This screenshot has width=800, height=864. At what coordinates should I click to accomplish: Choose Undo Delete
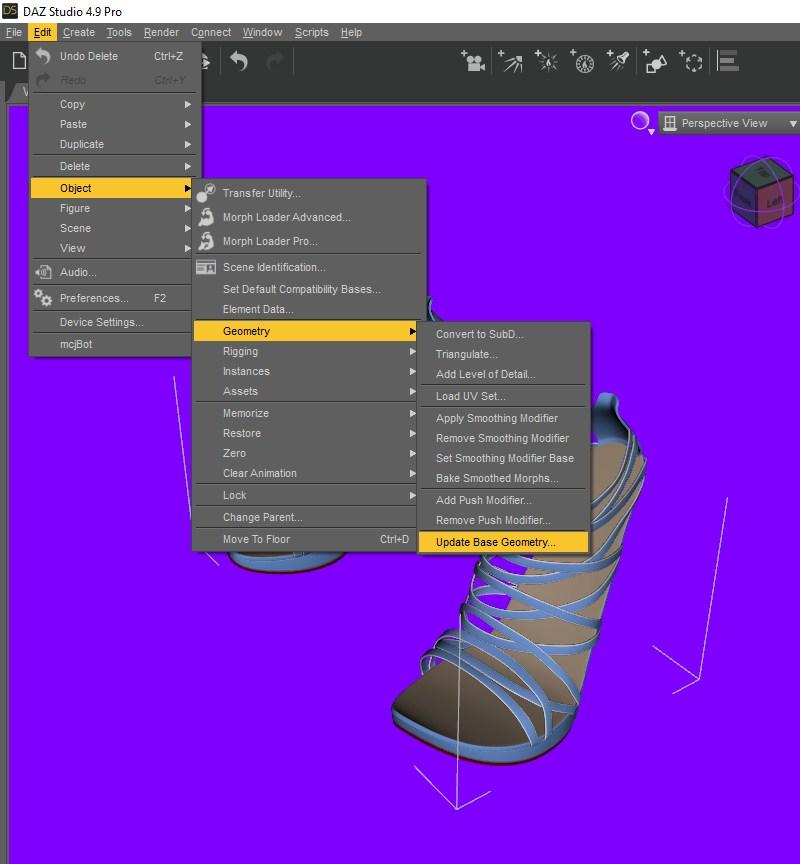[113, 56]
